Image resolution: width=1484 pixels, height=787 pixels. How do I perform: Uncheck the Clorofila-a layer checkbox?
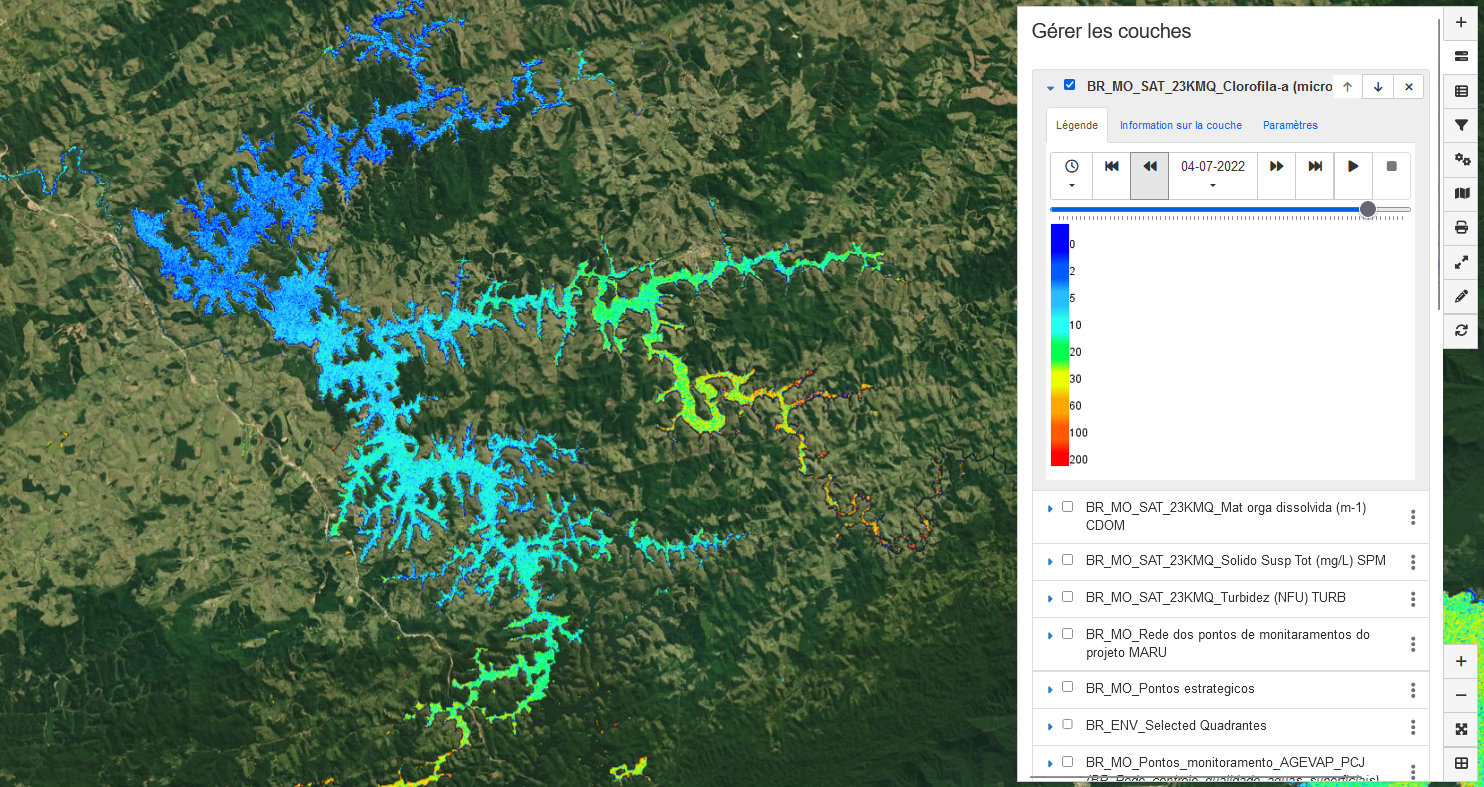(x=1070, y=85)
